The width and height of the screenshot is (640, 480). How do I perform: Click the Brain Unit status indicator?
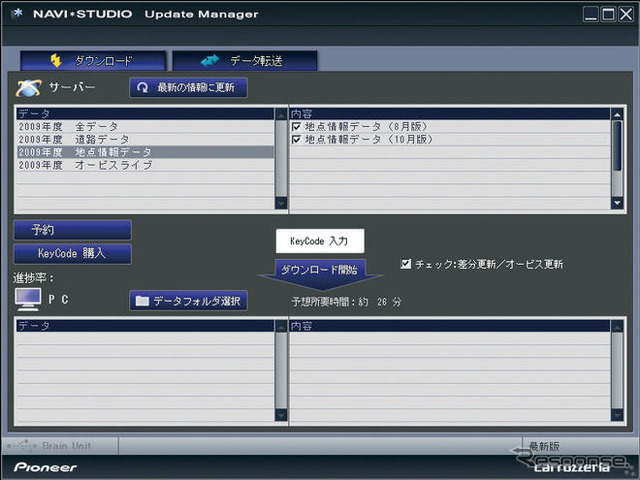[49, 446]
